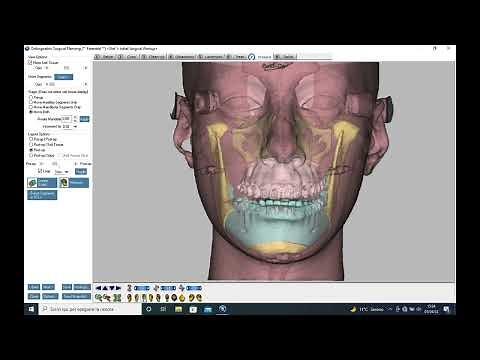Click the green fit-to-window icon

click(117, 298)
